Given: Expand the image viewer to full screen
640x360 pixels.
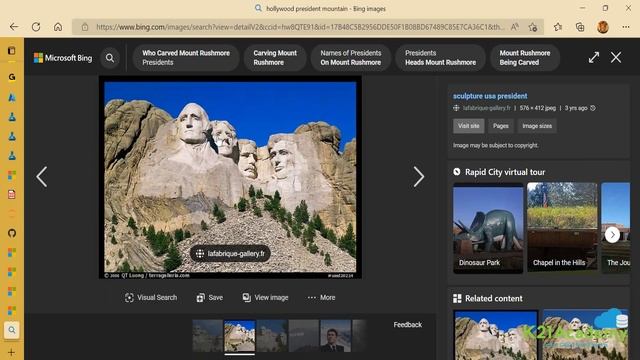Looking at the screenshot, I should point(594,58).
